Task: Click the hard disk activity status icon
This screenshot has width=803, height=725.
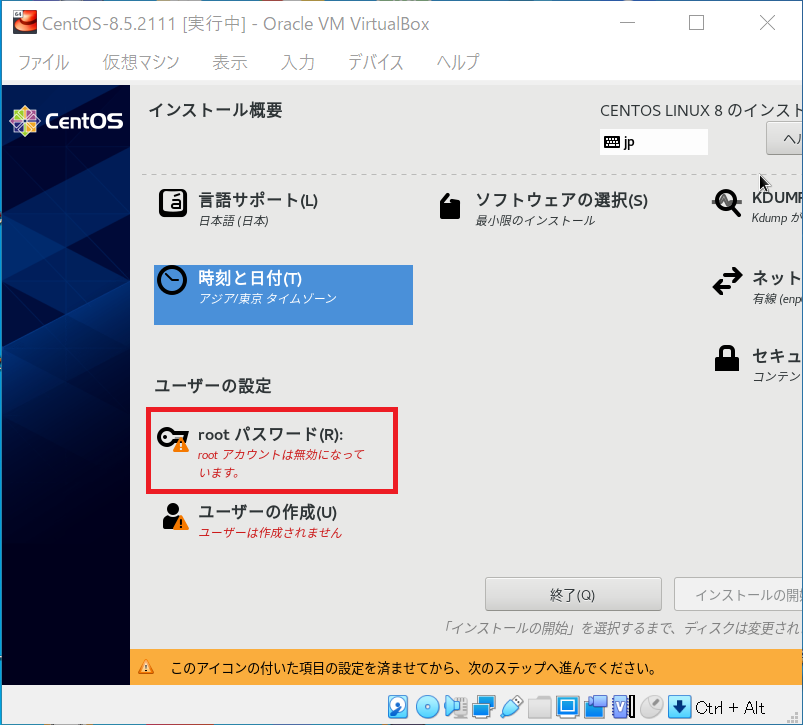Action: click(x=397, y=707)
